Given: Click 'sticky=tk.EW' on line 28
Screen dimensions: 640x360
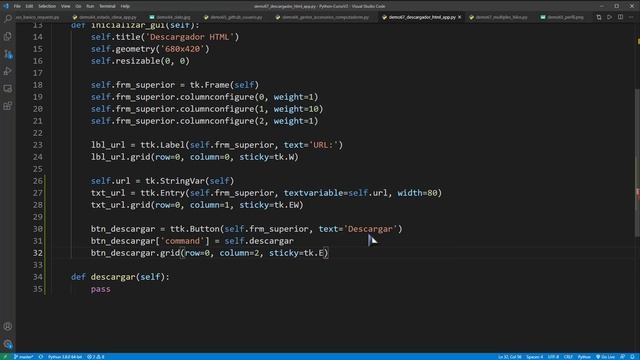Looking at the screenshot, I should click(x=269, y=205).
